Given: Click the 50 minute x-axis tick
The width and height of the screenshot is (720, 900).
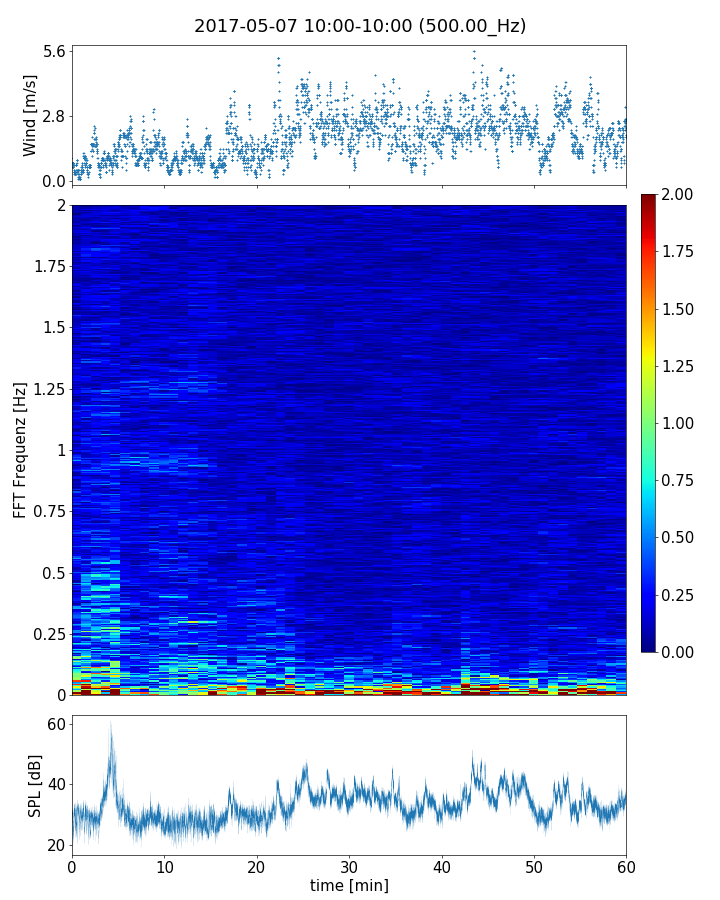Looking at the screenshot, I should click(x=534, y=865).
